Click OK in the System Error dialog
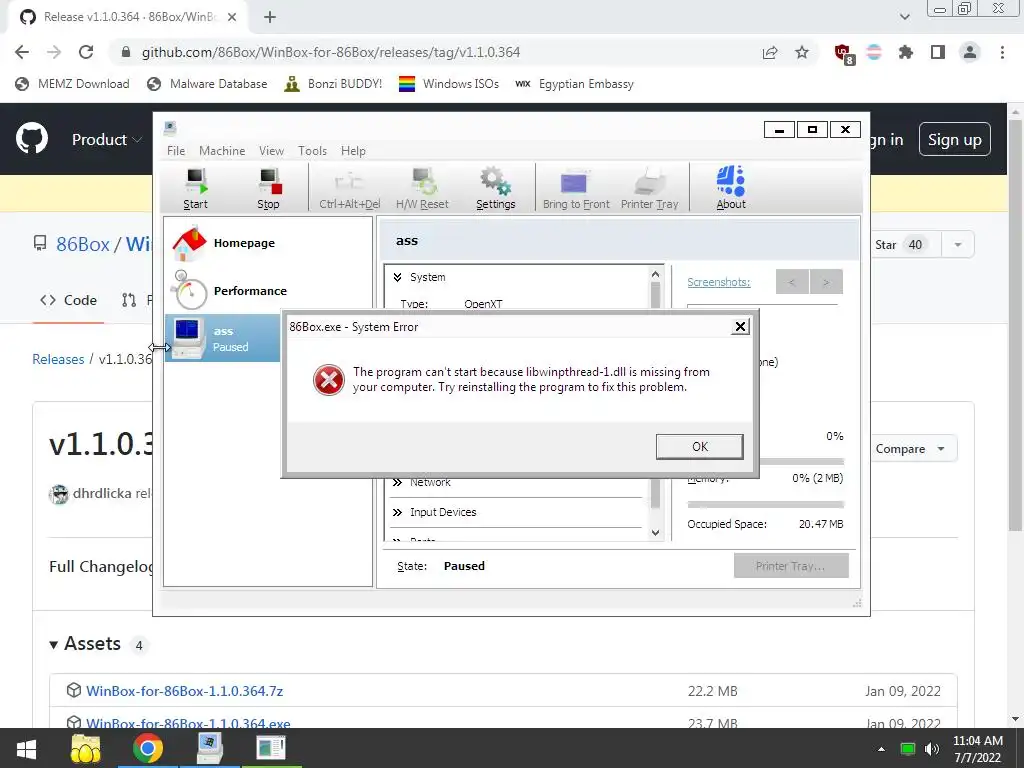Screen dimensions: 1024x768 pyautogui.click(x=699, y=447)
